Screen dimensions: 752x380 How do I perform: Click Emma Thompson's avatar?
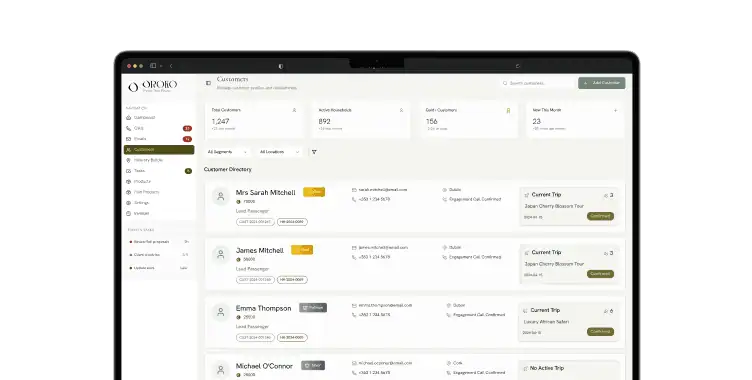click(221, 312)
